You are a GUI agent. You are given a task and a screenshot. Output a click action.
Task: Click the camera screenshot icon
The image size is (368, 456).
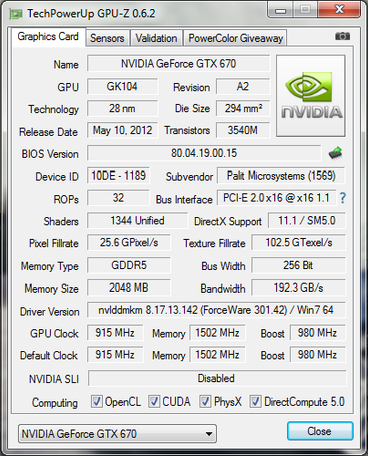click(342, 36)
